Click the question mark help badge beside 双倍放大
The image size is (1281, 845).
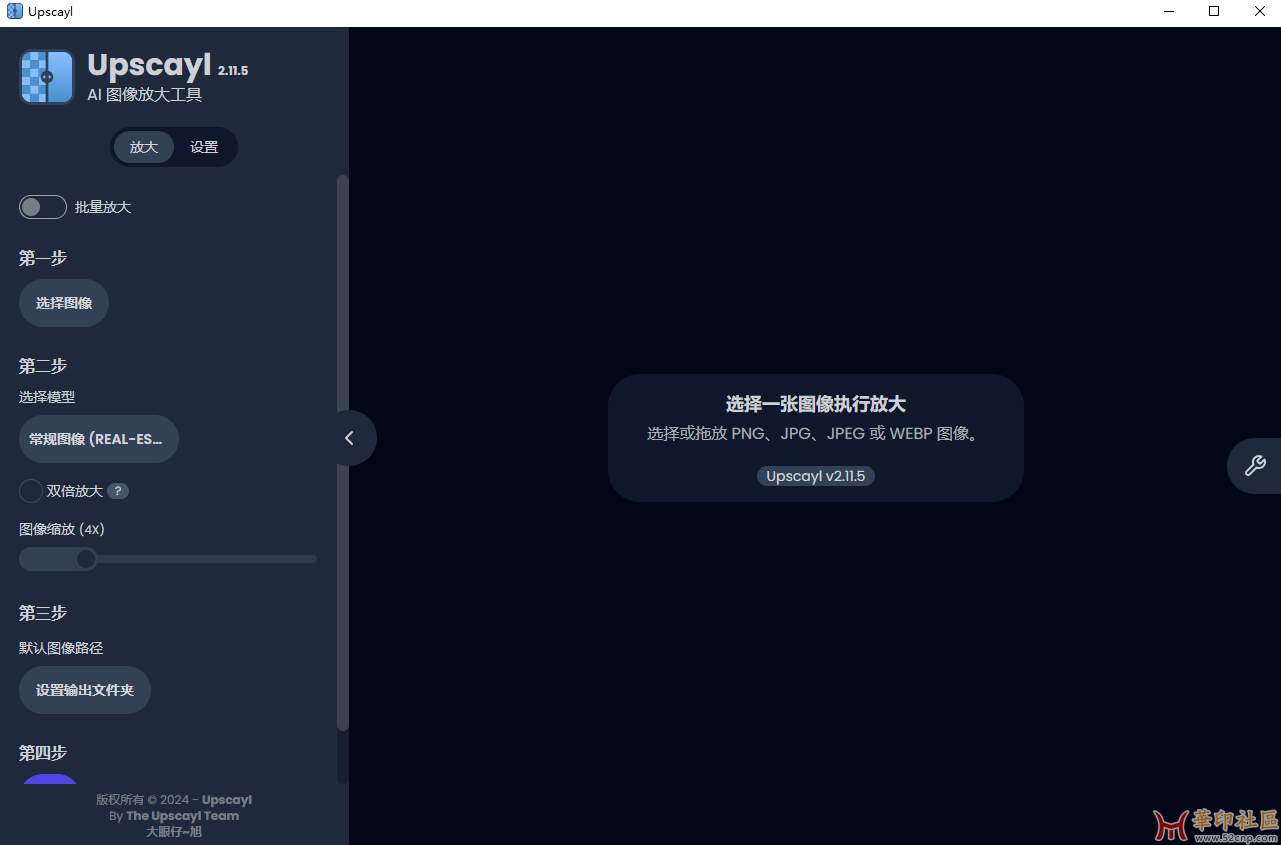118,491
